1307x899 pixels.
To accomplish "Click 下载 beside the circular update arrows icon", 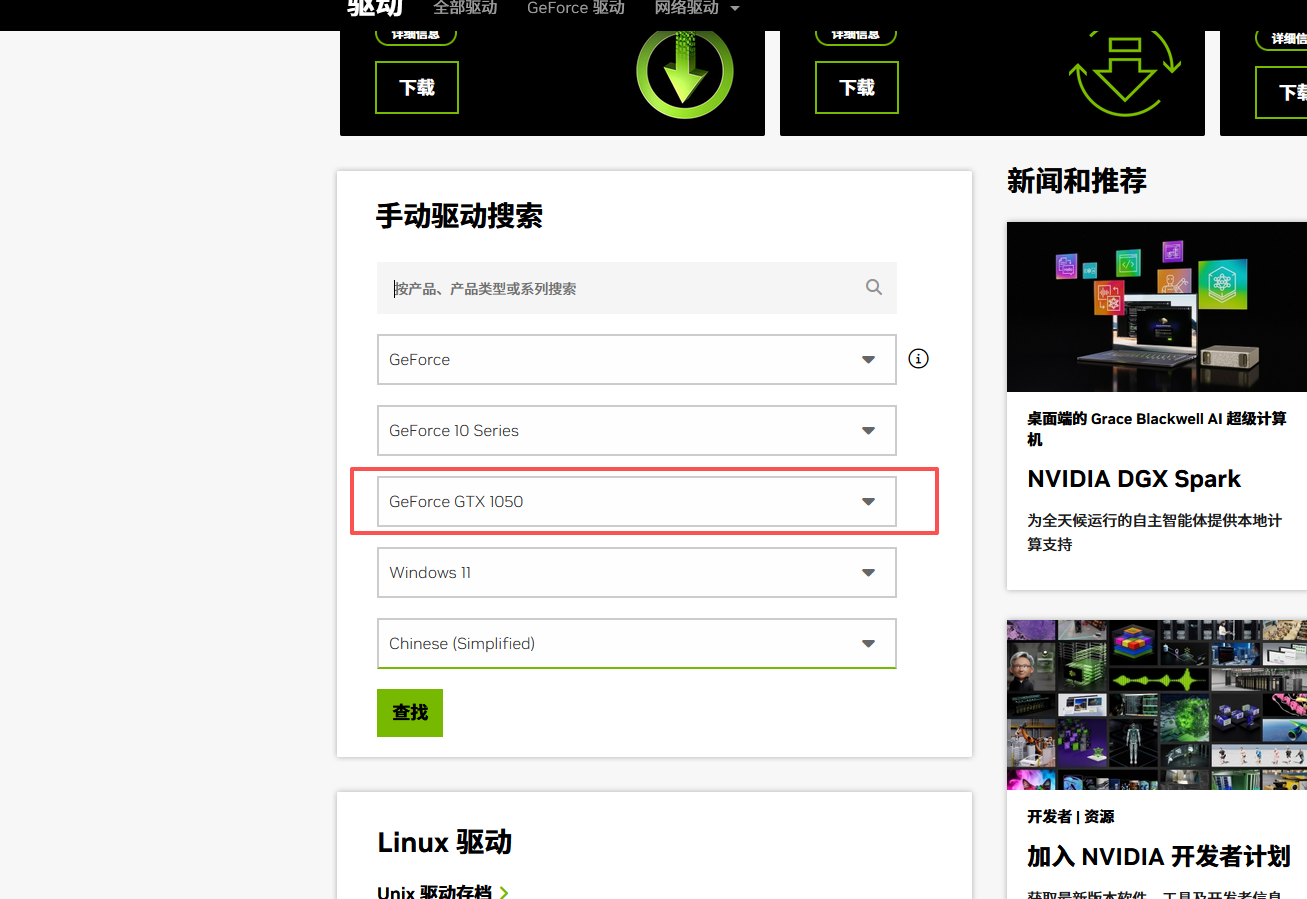I will click(x=857, y=88).
